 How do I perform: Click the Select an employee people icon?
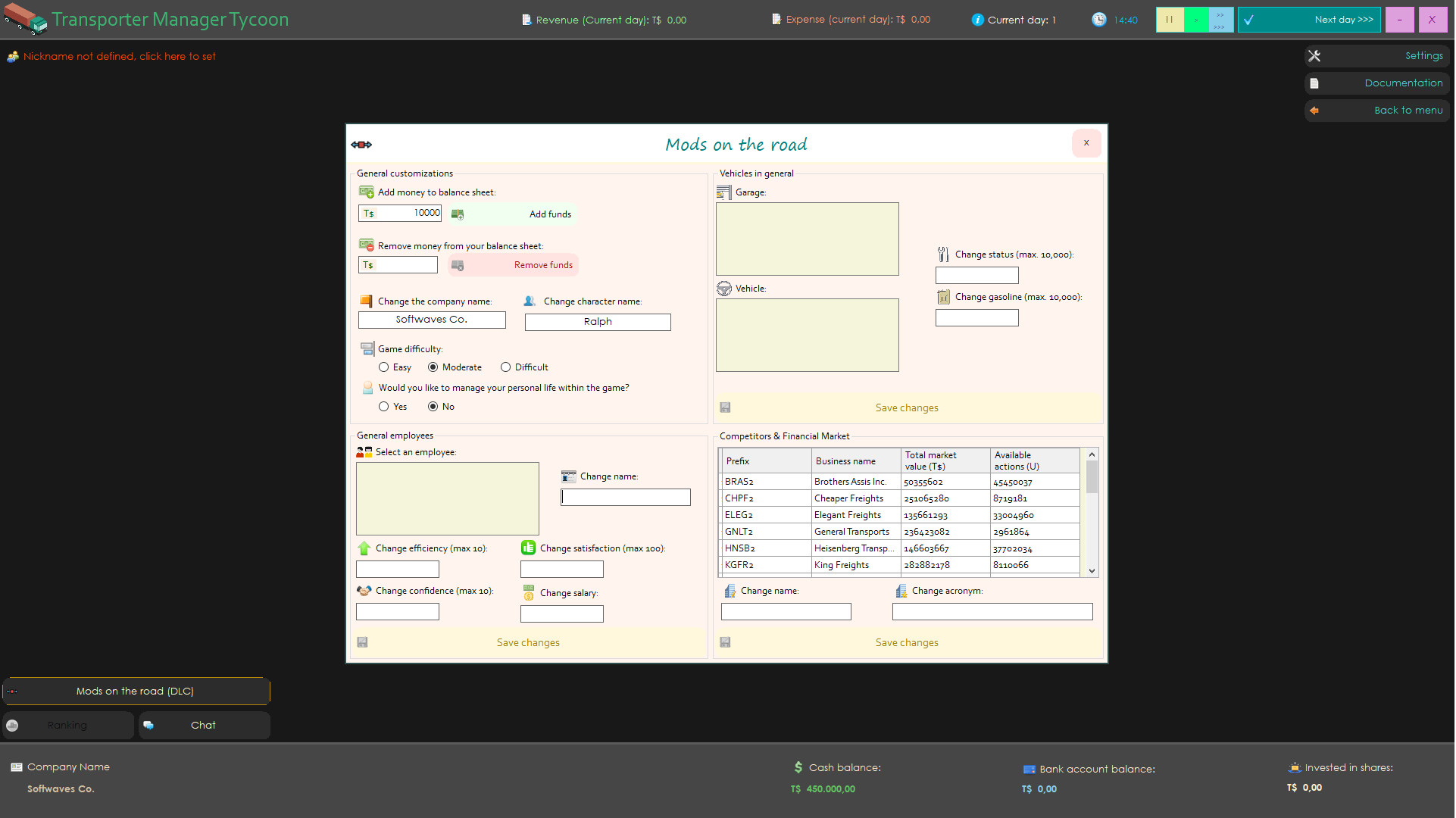coord(364,451)
